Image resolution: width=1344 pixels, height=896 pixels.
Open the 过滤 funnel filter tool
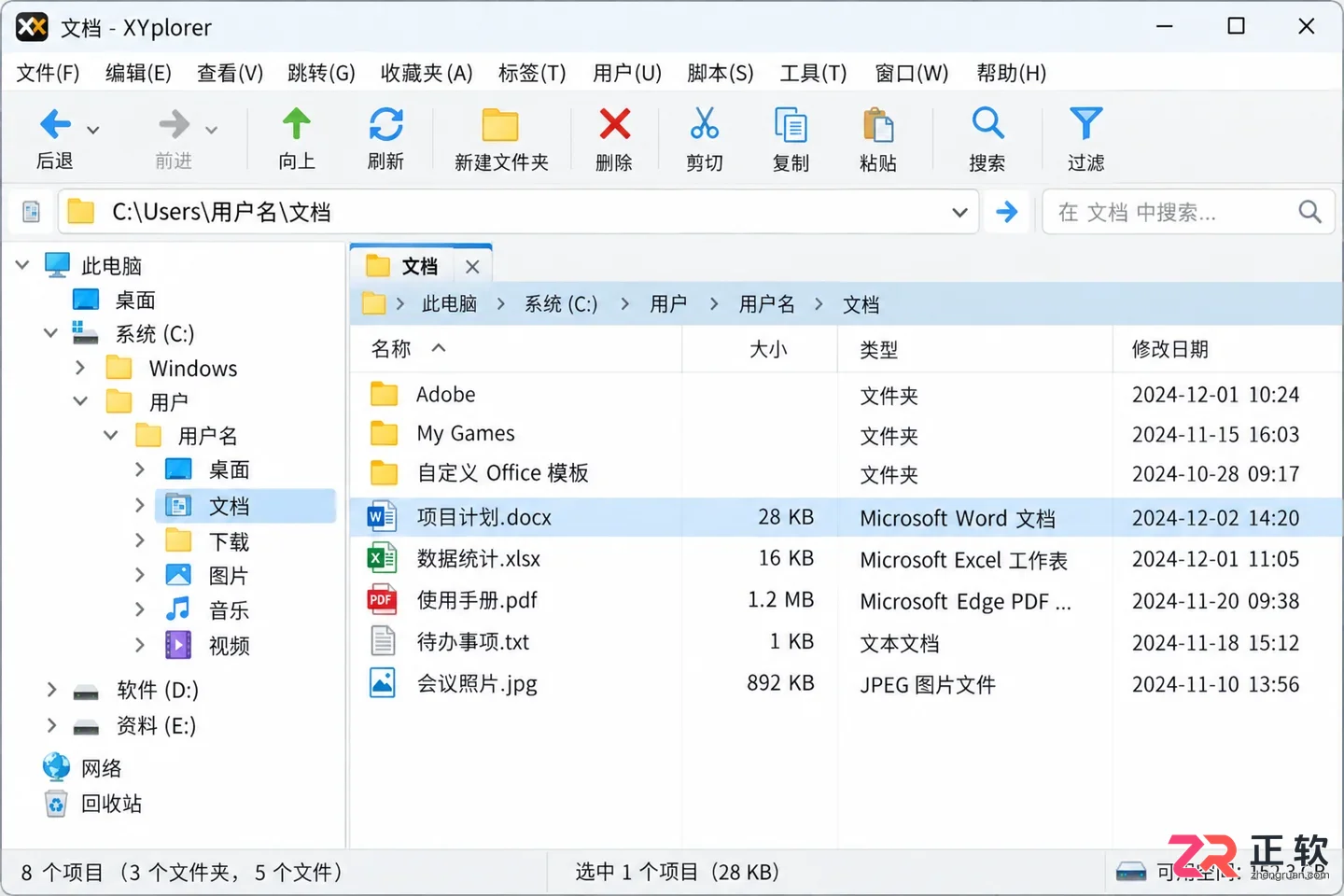click(x=1085, y=123)
